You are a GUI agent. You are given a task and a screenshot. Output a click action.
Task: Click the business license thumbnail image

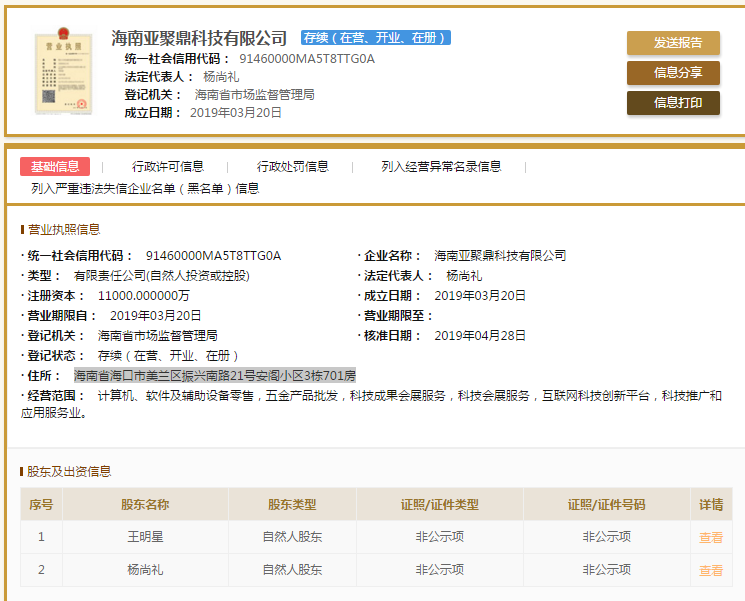click(x=63, y=73)
